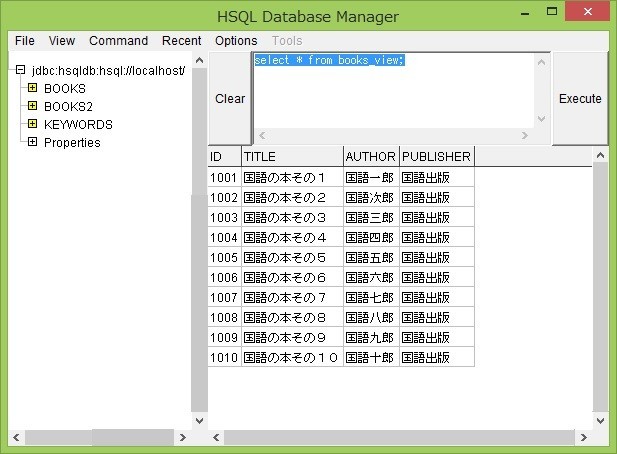The width and height of the screenshot is (617, 454).
Task: Expand the BOOKS2 table node
Action: click(32, 106)
